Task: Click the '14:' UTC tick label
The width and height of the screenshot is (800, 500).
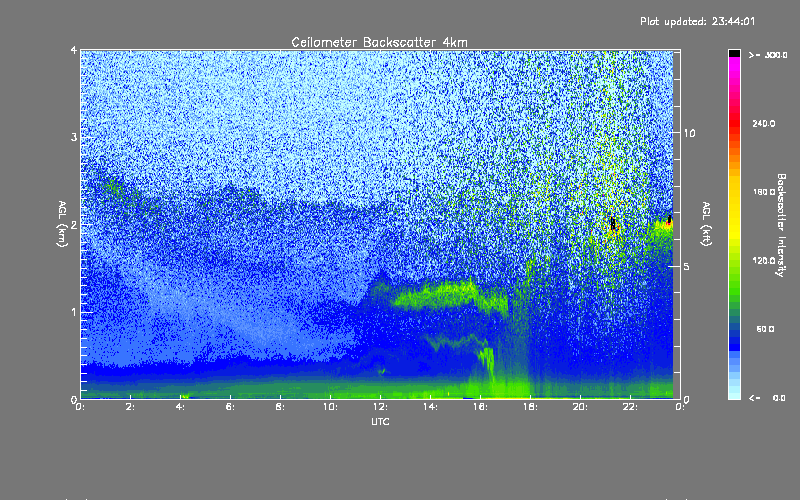Action: [430, 407]
